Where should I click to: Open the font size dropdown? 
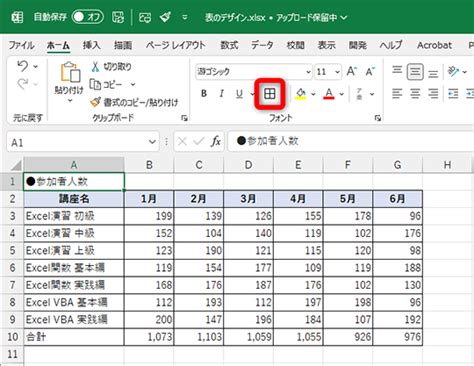click(x=337, y=72)
